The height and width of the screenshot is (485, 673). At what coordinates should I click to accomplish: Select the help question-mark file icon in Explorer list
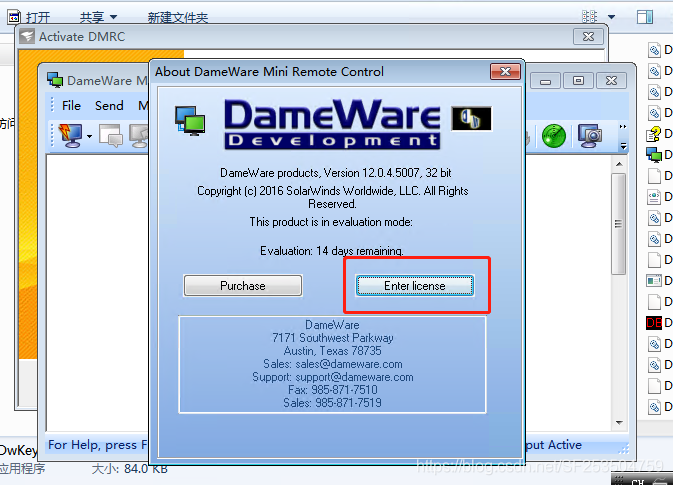pyautogui.click(x=654, y=134)
